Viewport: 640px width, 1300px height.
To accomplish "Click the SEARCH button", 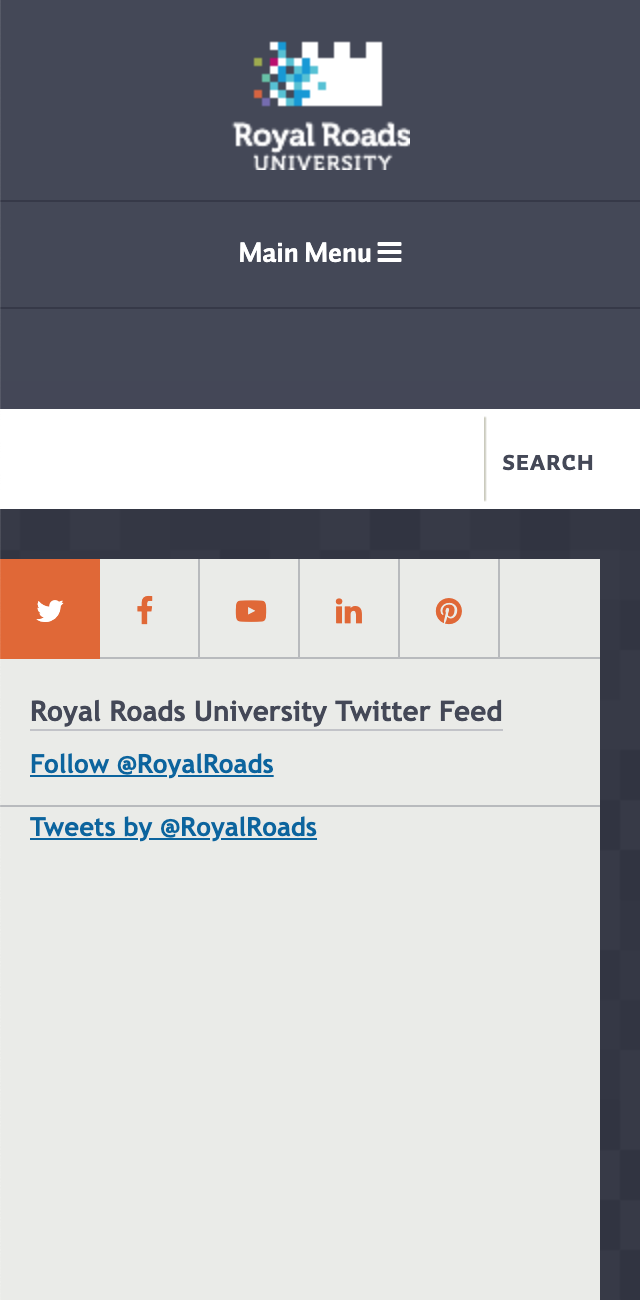I will pyautogui.click(x=548, y=462).
